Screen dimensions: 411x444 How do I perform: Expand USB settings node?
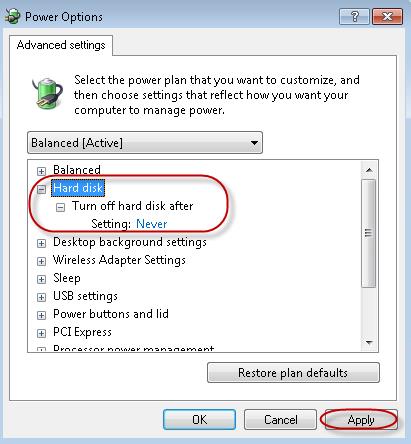click(41, 297)
